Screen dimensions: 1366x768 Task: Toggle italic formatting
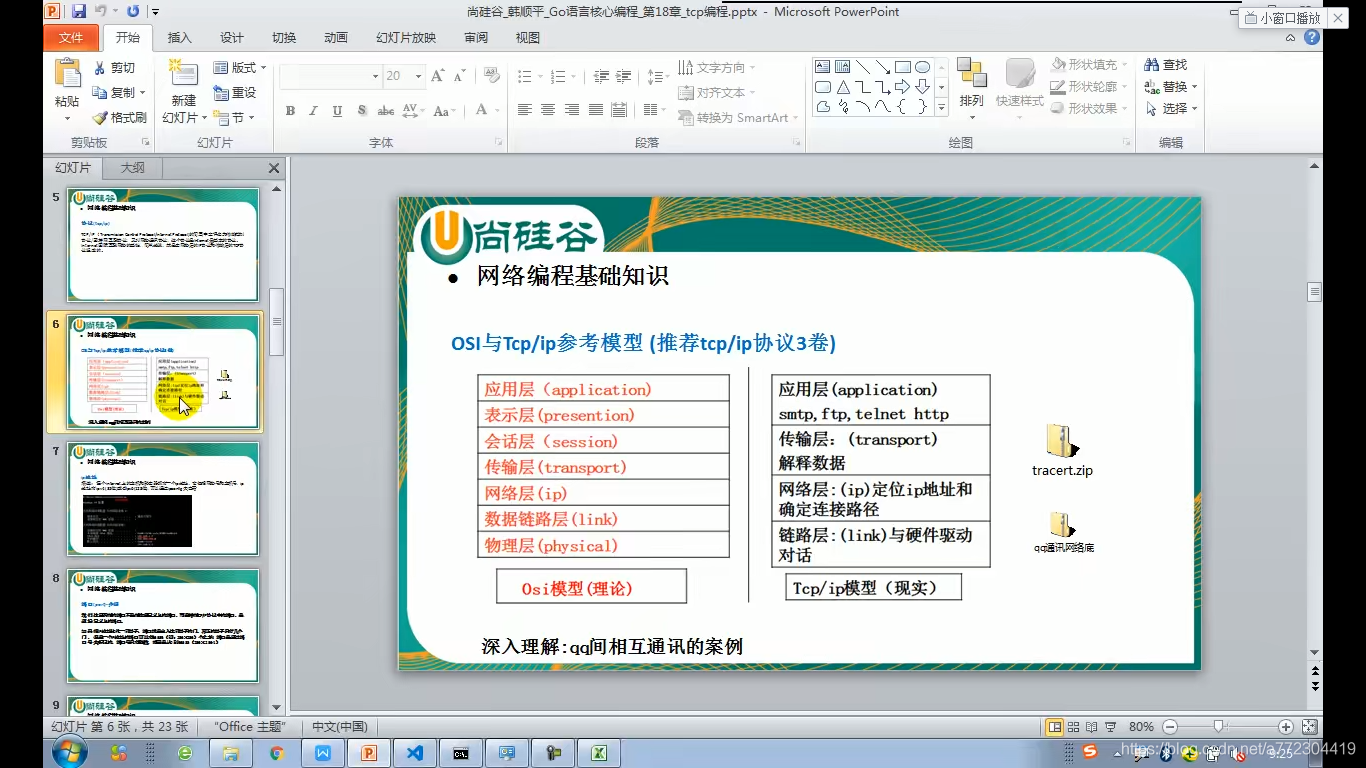pyautogui.click(x=313, y=111)
